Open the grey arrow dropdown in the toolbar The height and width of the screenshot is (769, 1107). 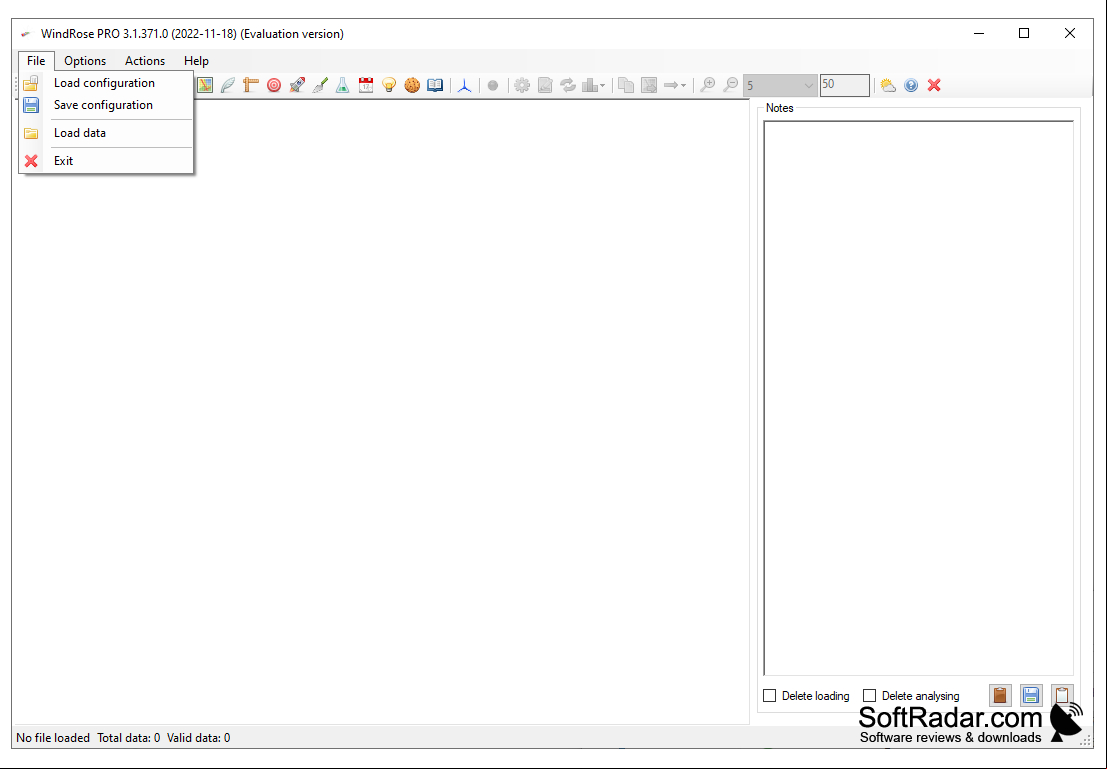click(675, 85)
